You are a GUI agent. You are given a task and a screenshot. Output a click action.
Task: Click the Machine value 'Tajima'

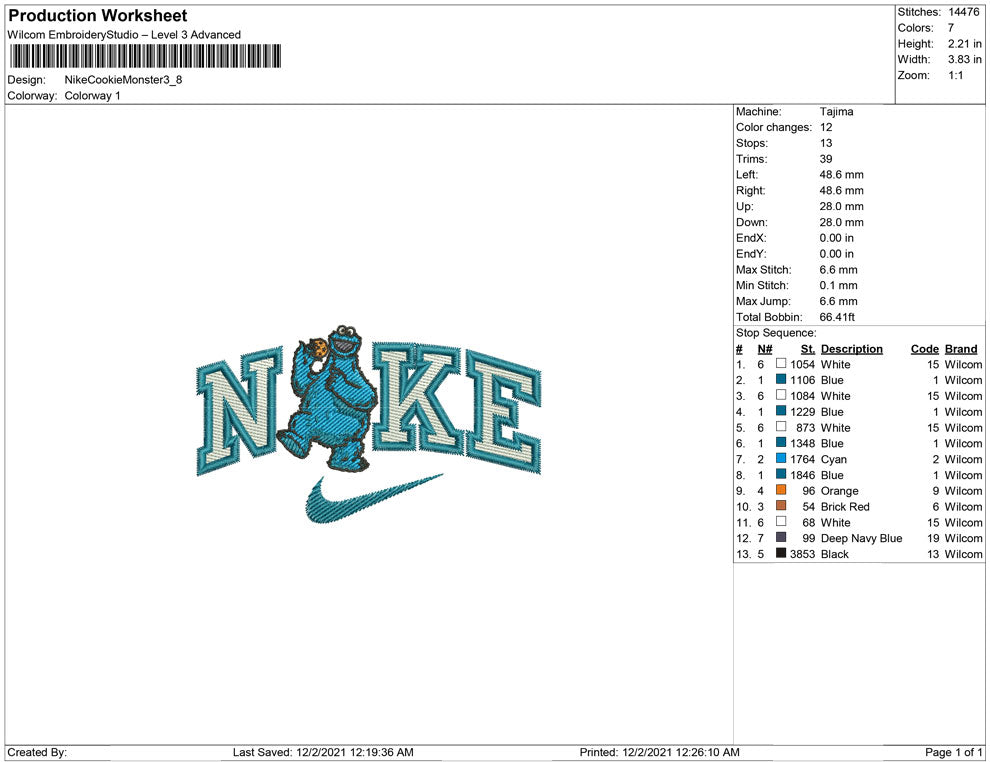pyautogui.click(x=837, y=111)
